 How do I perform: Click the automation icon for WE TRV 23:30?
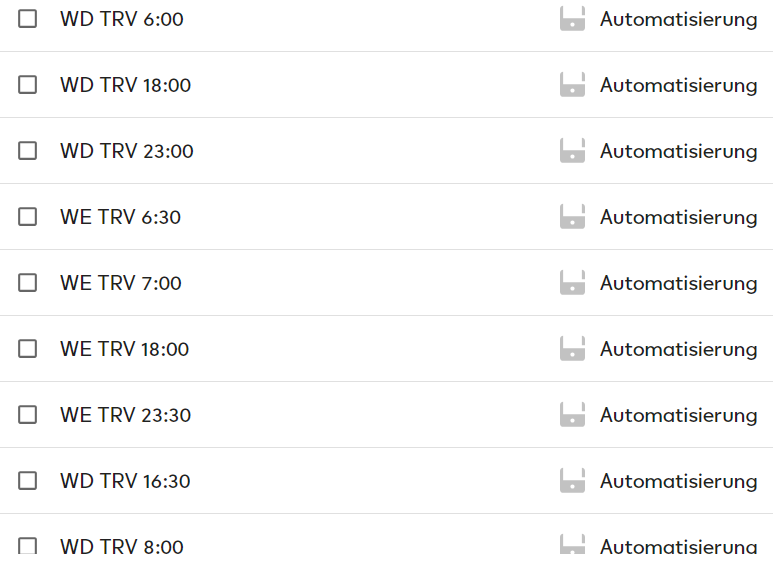click(572, 415)
